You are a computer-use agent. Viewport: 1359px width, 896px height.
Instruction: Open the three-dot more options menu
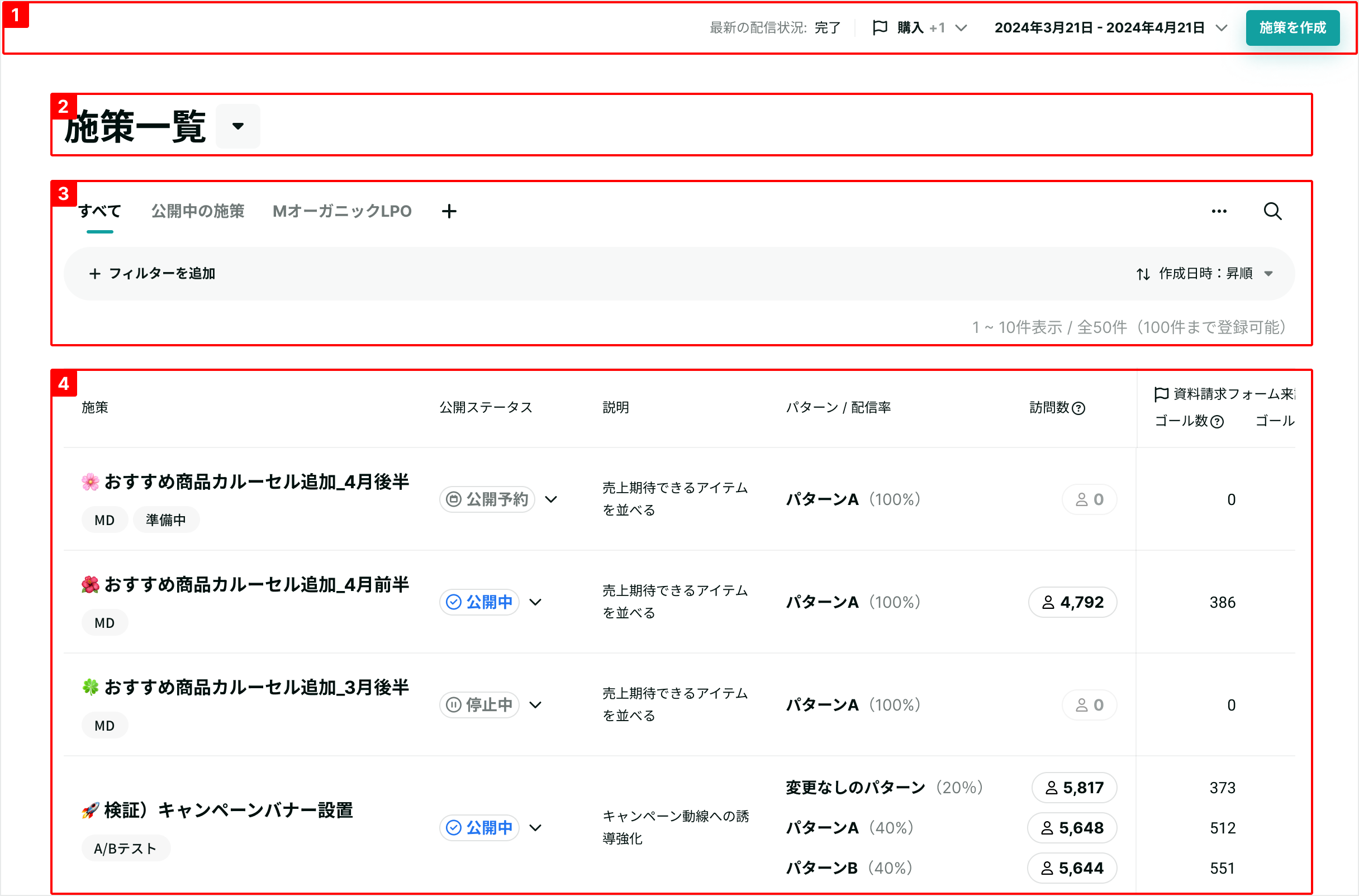[x=1218, y=211]
